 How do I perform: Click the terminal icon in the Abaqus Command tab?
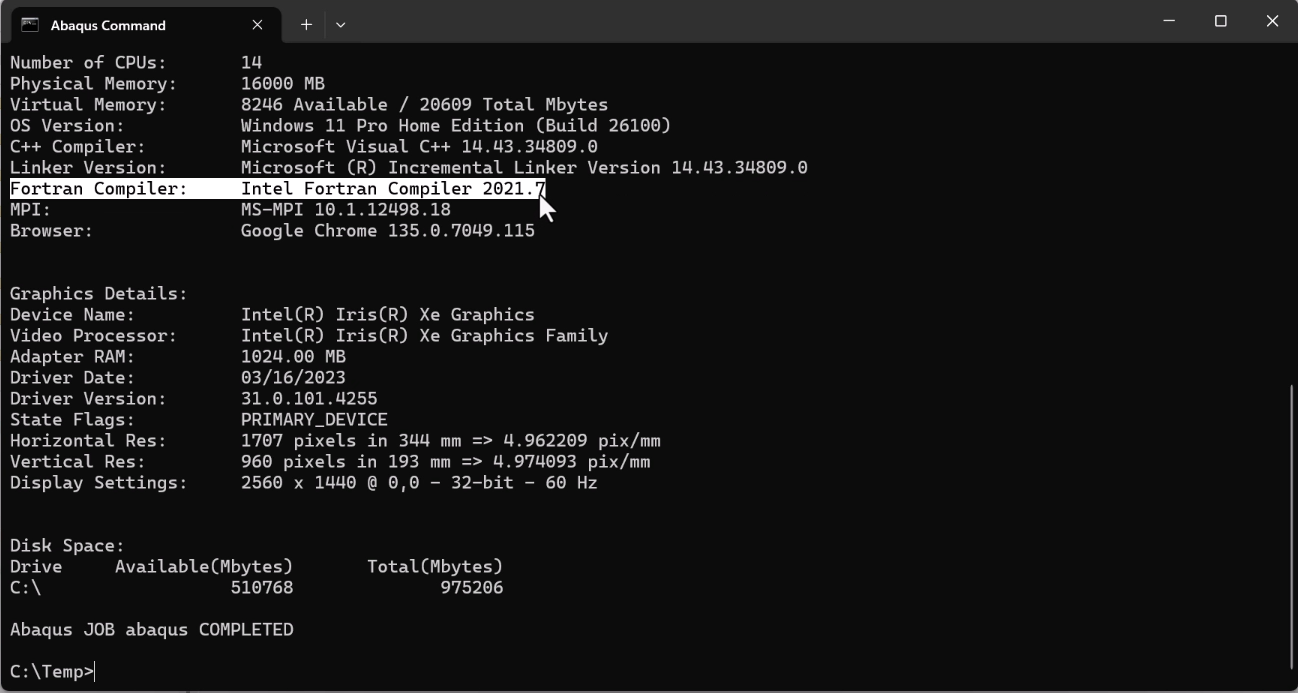[30, 25]
